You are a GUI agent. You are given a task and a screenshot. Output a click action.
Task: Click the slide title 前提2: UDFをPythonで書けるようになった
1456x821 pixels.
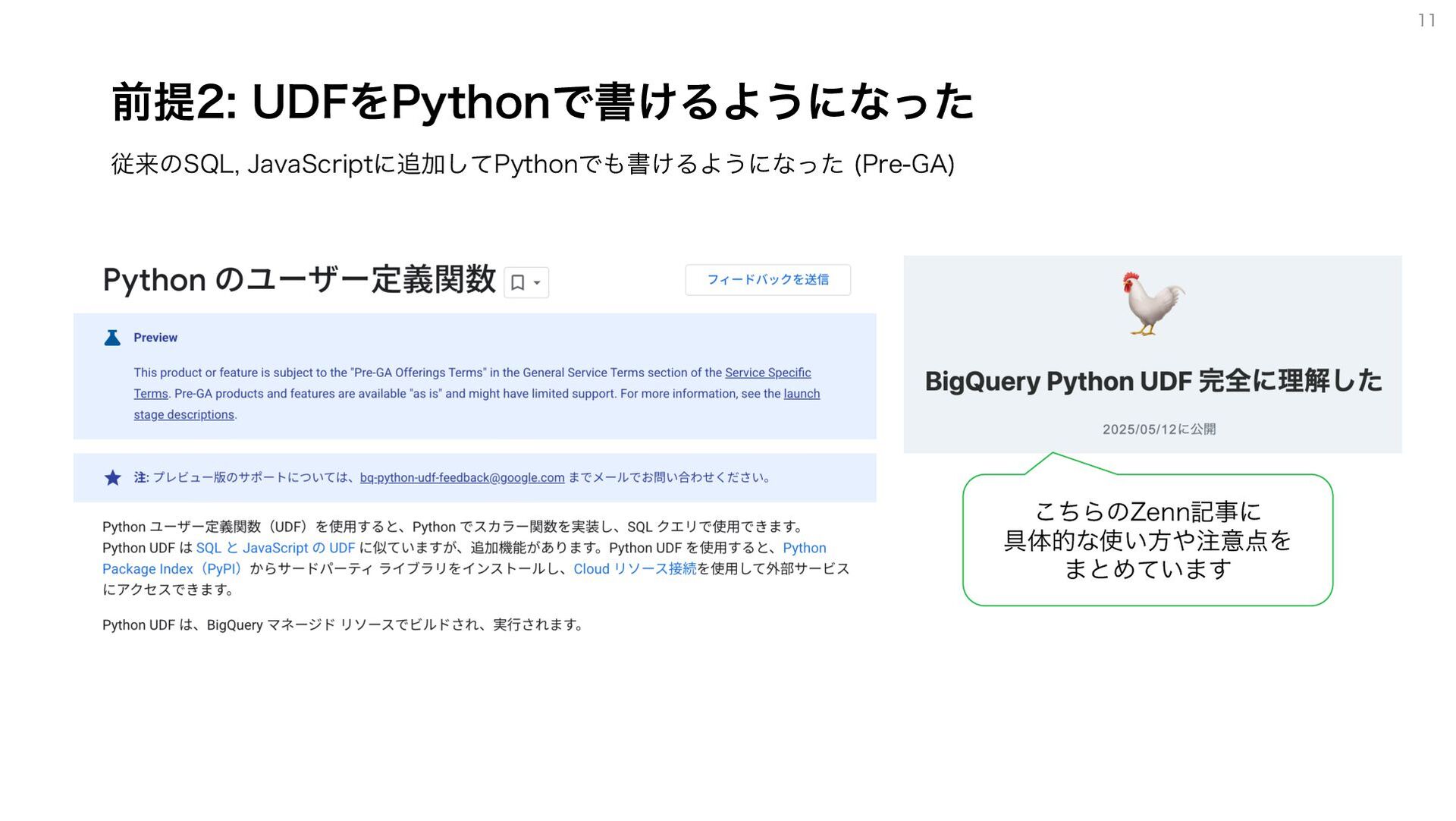542,102
